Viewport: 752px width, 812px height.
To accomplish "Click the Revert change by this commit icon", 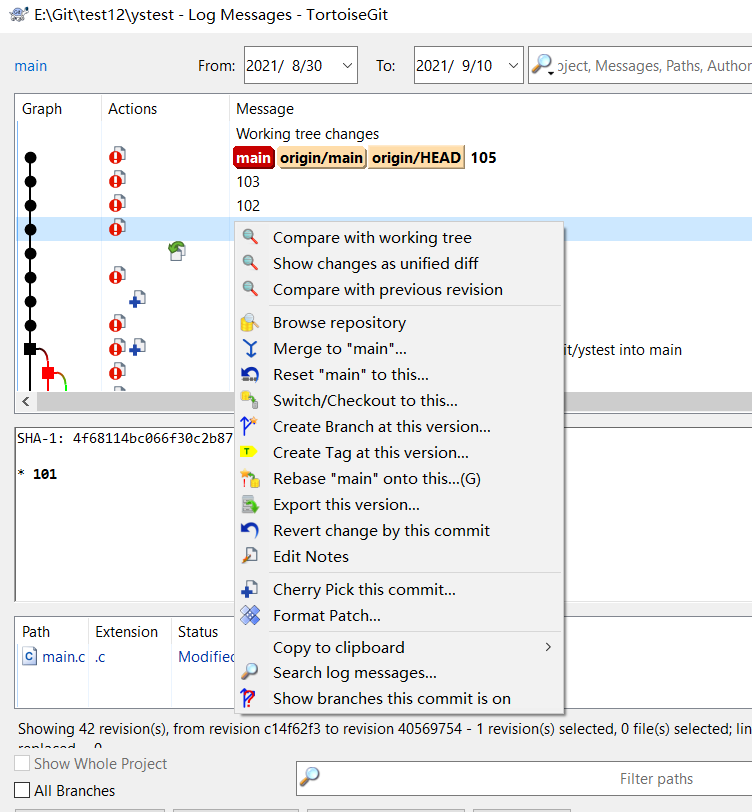I will click(250, 530).
